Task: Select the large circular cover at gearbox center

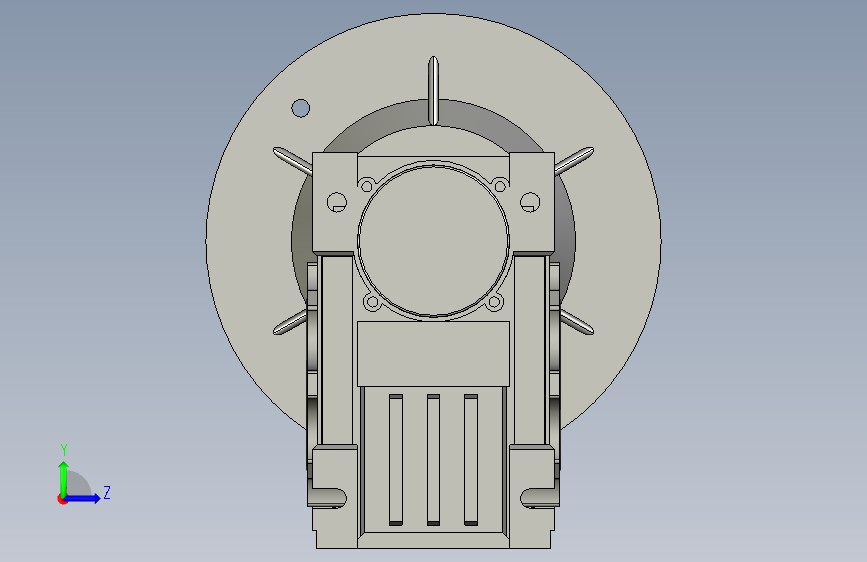Action: [x=434, y=241]
